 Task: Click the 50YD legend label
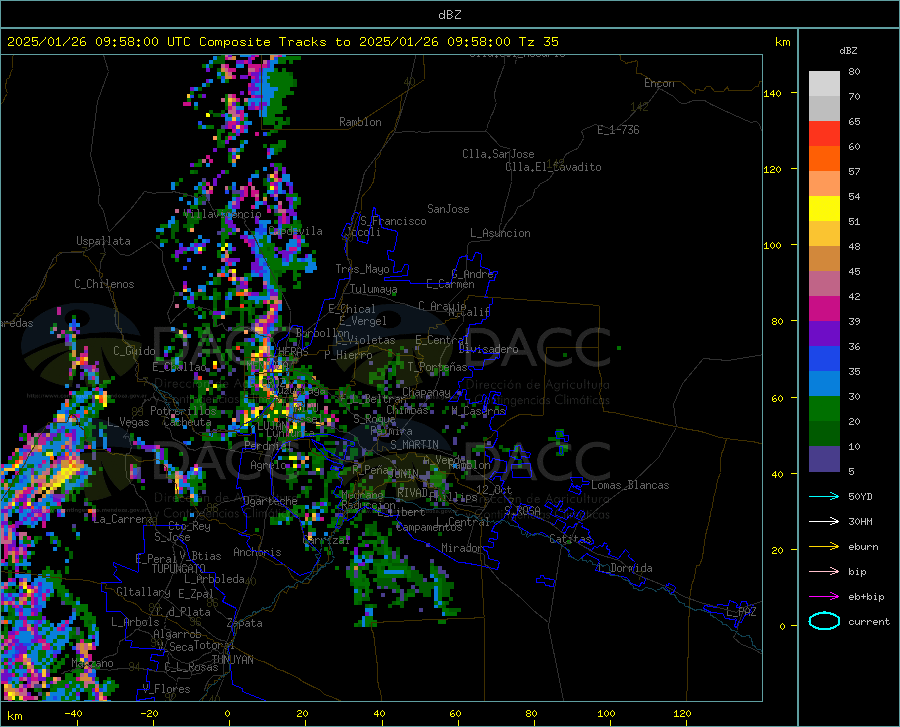[860, 496]
